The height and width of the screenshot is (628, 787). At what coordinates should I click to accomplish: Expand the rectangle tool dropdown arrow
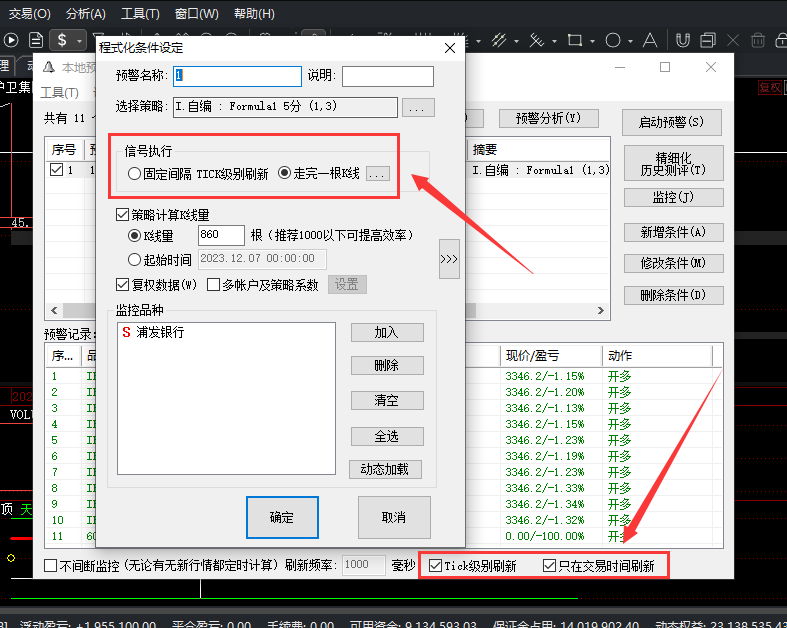click(592, 41)
